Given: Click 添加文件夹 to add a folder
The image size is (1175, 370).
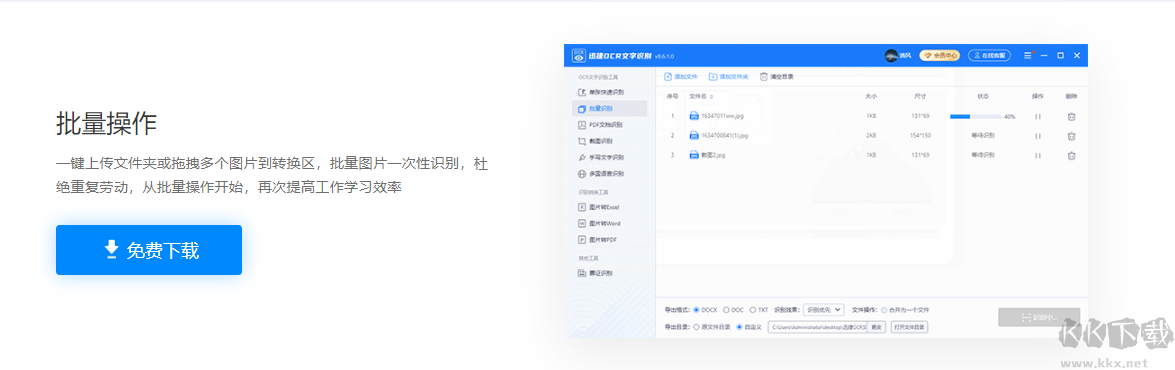Looking at the screenshot, I should tap(728, 76).
